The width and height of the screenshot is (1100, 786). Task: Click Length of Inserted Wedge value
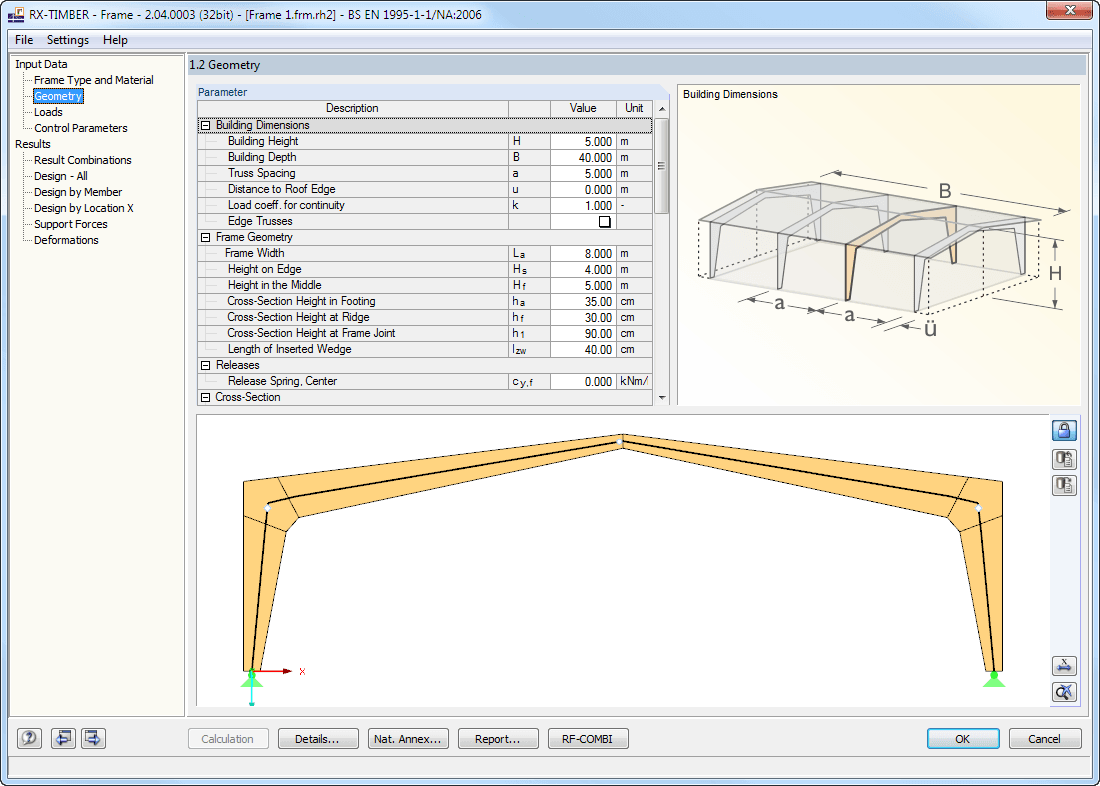[x=582, y=349]
